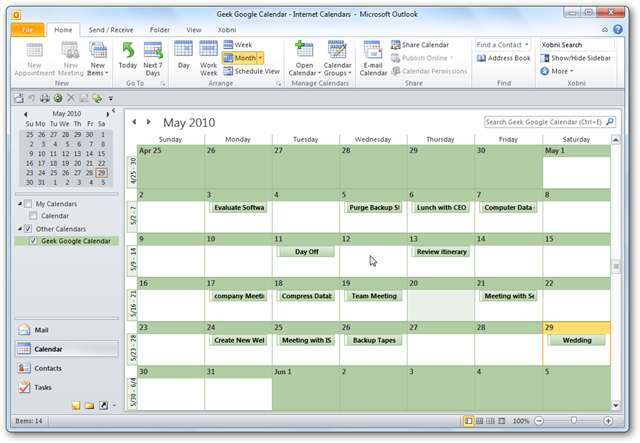Click the Notes icon in navigation pane
This screenshot has width=640, height=443.
[76, 405]
